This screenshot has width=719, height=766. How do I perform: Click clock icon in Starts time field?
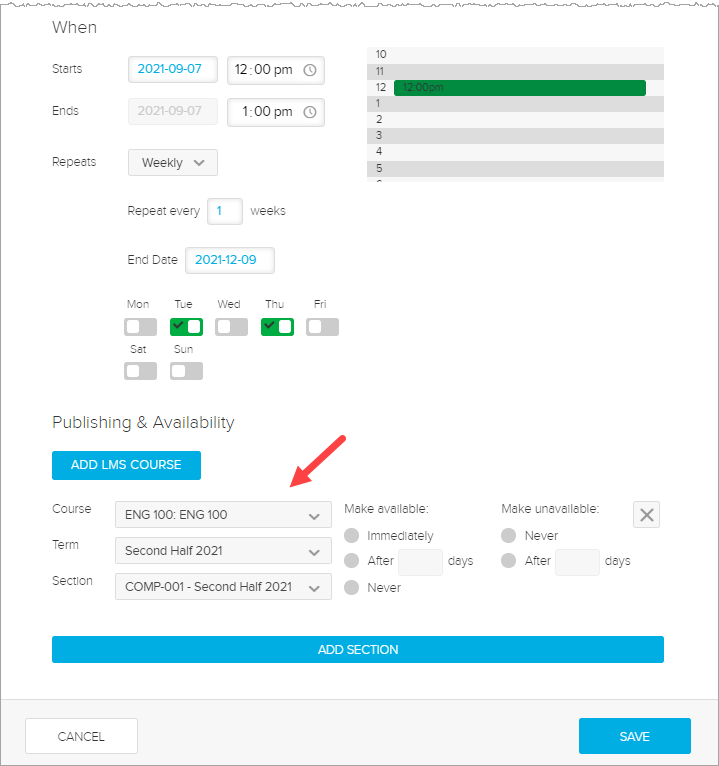coord(309,70)
